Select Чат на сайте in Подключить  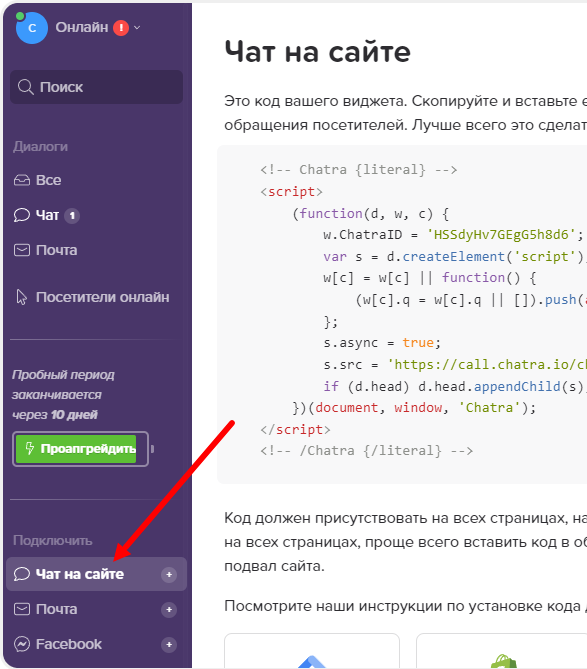96,574
